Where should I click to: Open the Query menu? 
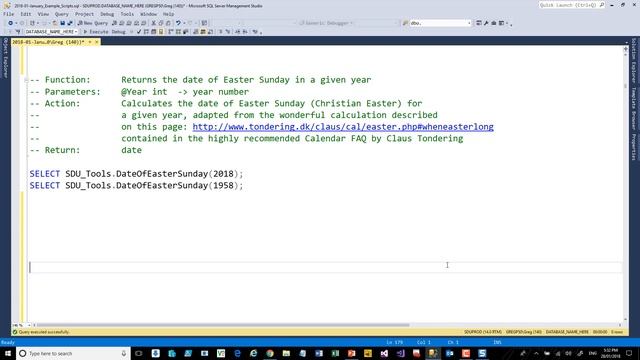[x=62, y=14]
